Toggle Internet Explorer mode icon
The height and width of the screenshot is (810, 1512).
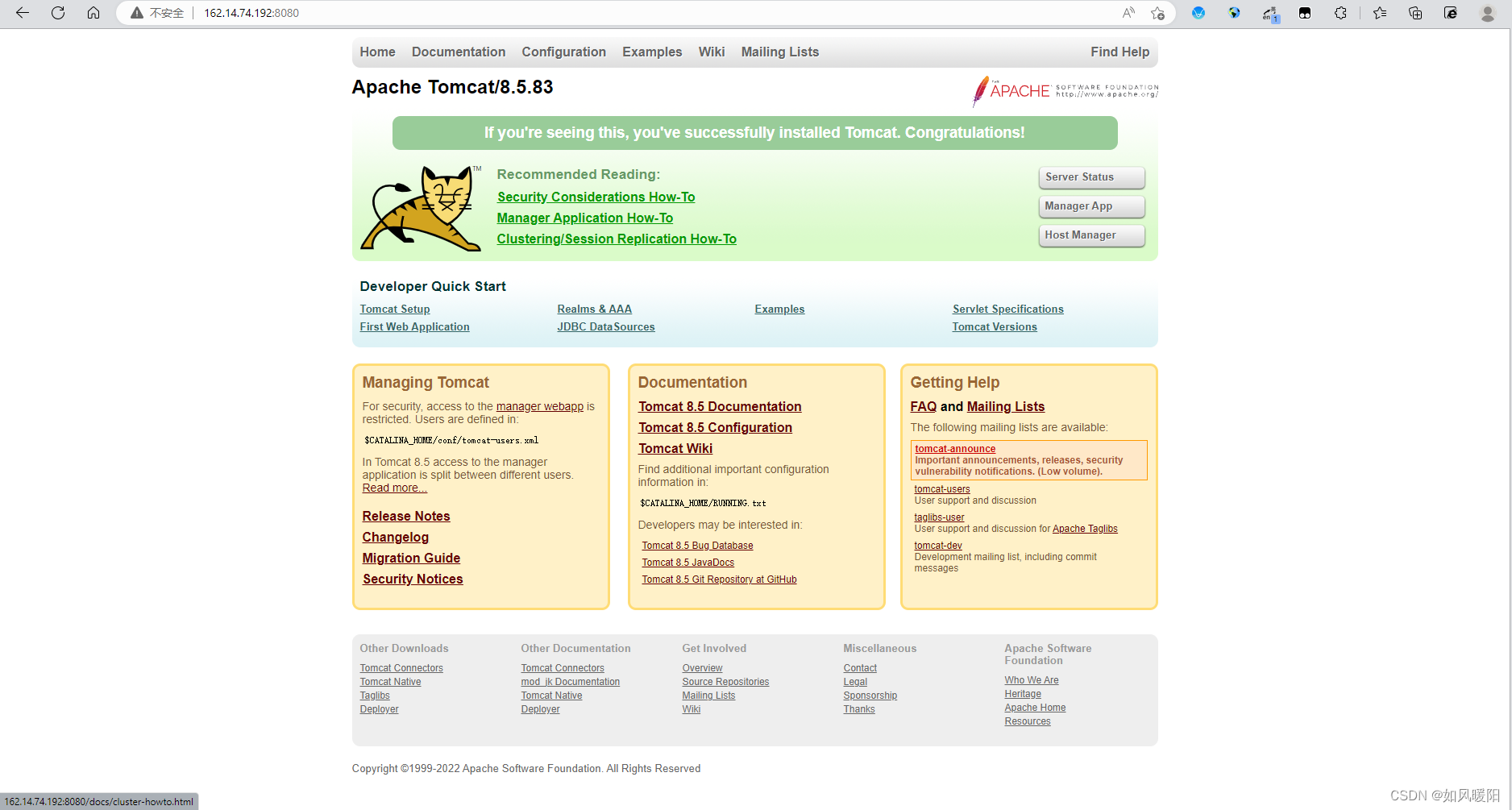pos(1451,13)
